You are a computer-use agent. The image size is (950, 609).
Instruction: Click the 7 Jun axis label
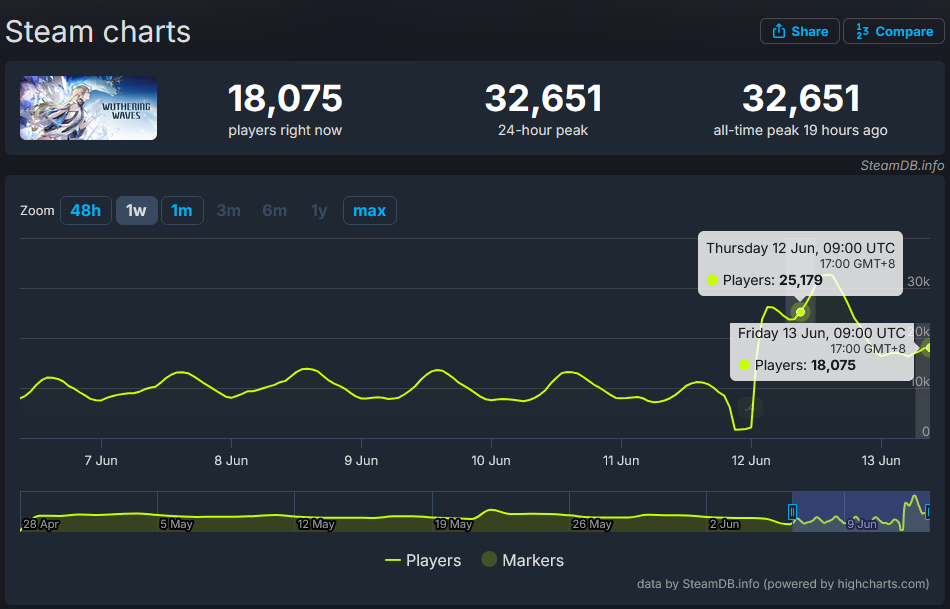pyautogui.click(x=101, y=461)
